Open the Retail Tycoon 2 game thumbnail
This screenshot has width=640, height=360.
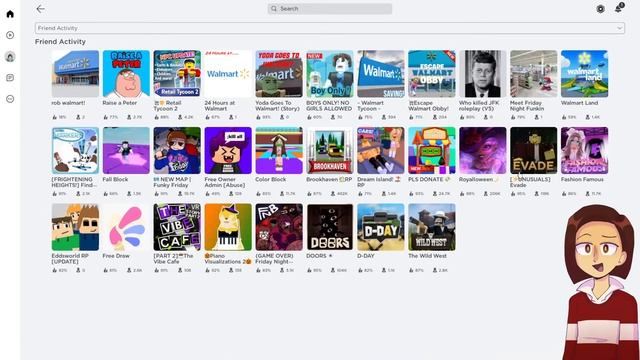coord(177,74)
